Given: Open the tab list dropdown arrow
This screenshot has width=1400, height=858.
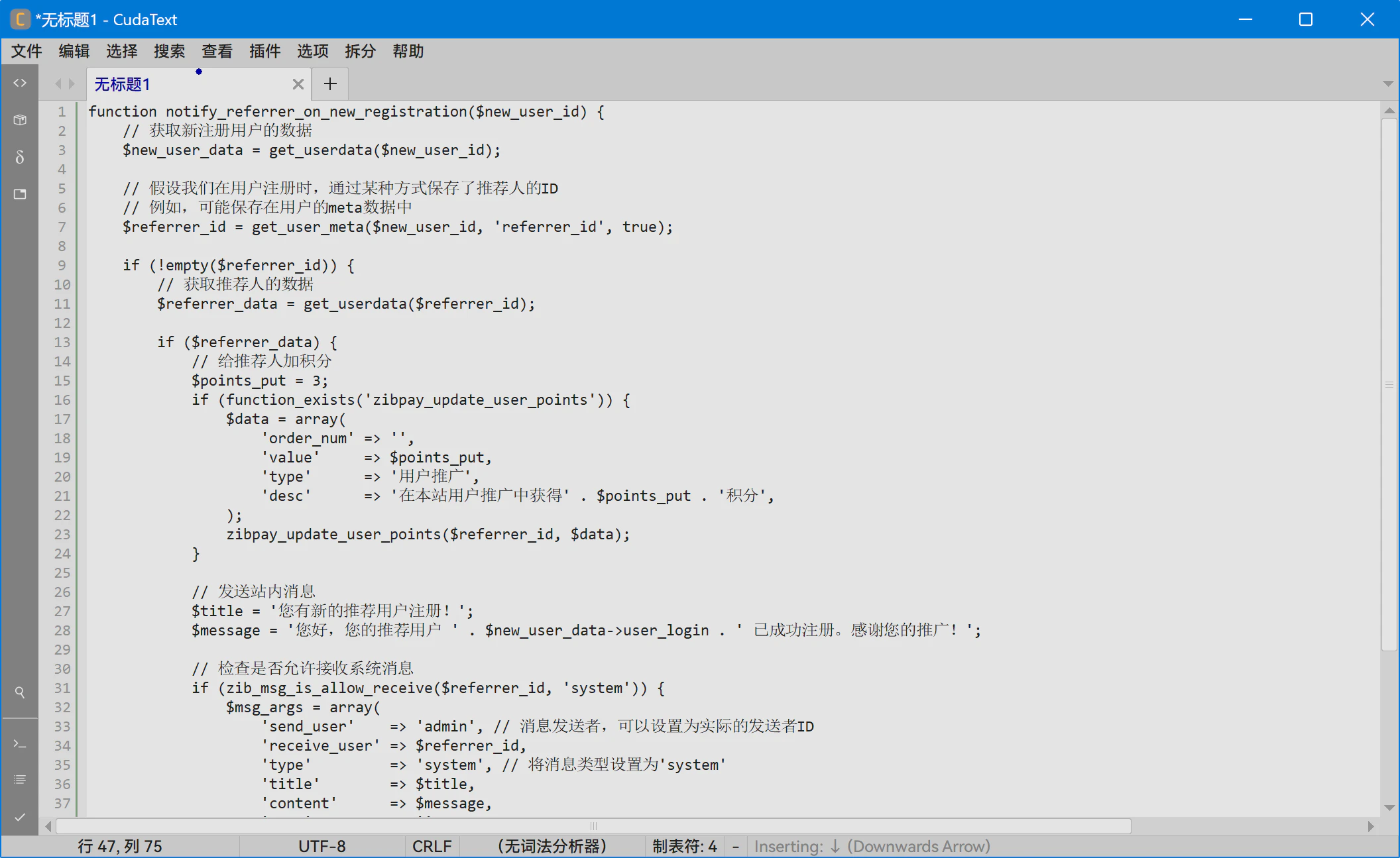Looking at the screenshot, I should [x=1387, y=83].
